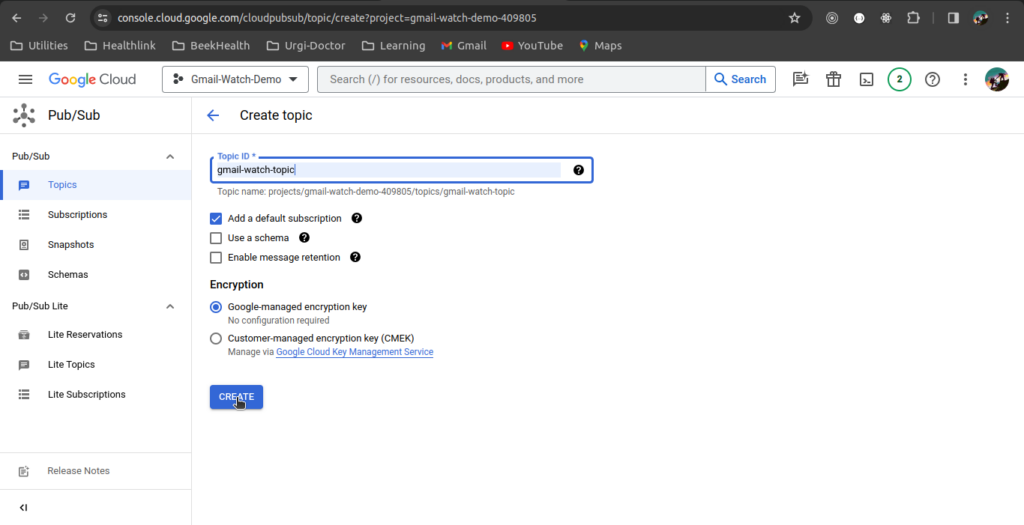Click the address bar URL
Image resolution: width=1024 pixels, height=525 pixels.
click(327, 18)
